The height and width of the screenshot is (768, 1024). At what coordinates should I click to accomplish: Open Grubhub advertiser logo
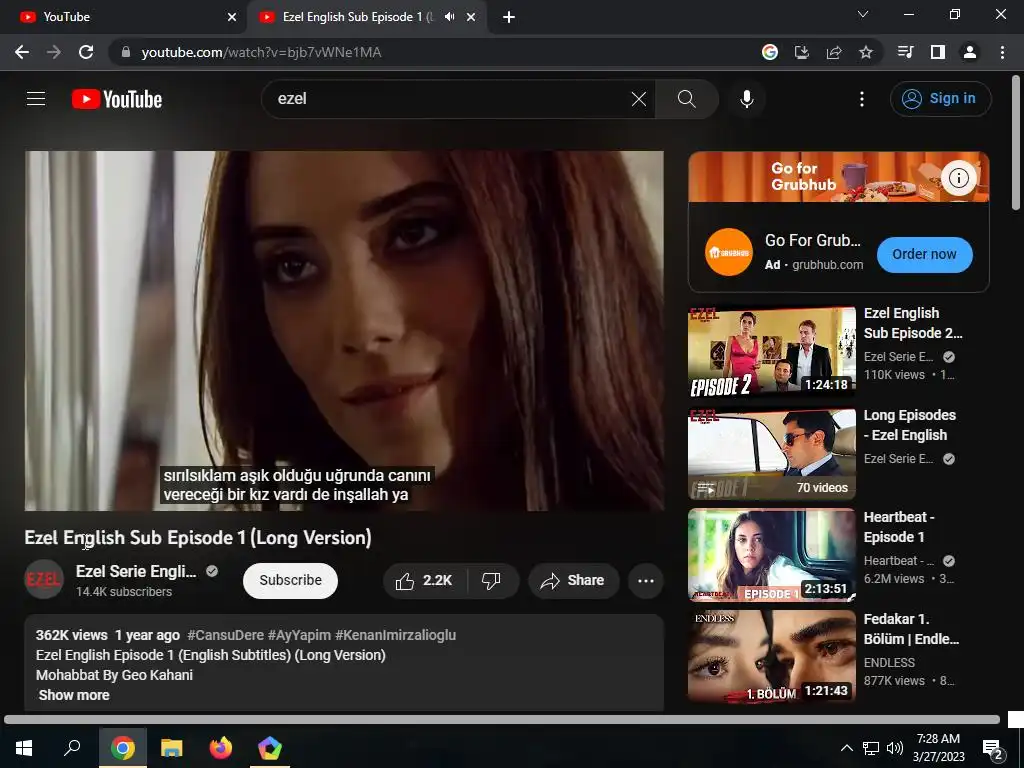[729, 252]
